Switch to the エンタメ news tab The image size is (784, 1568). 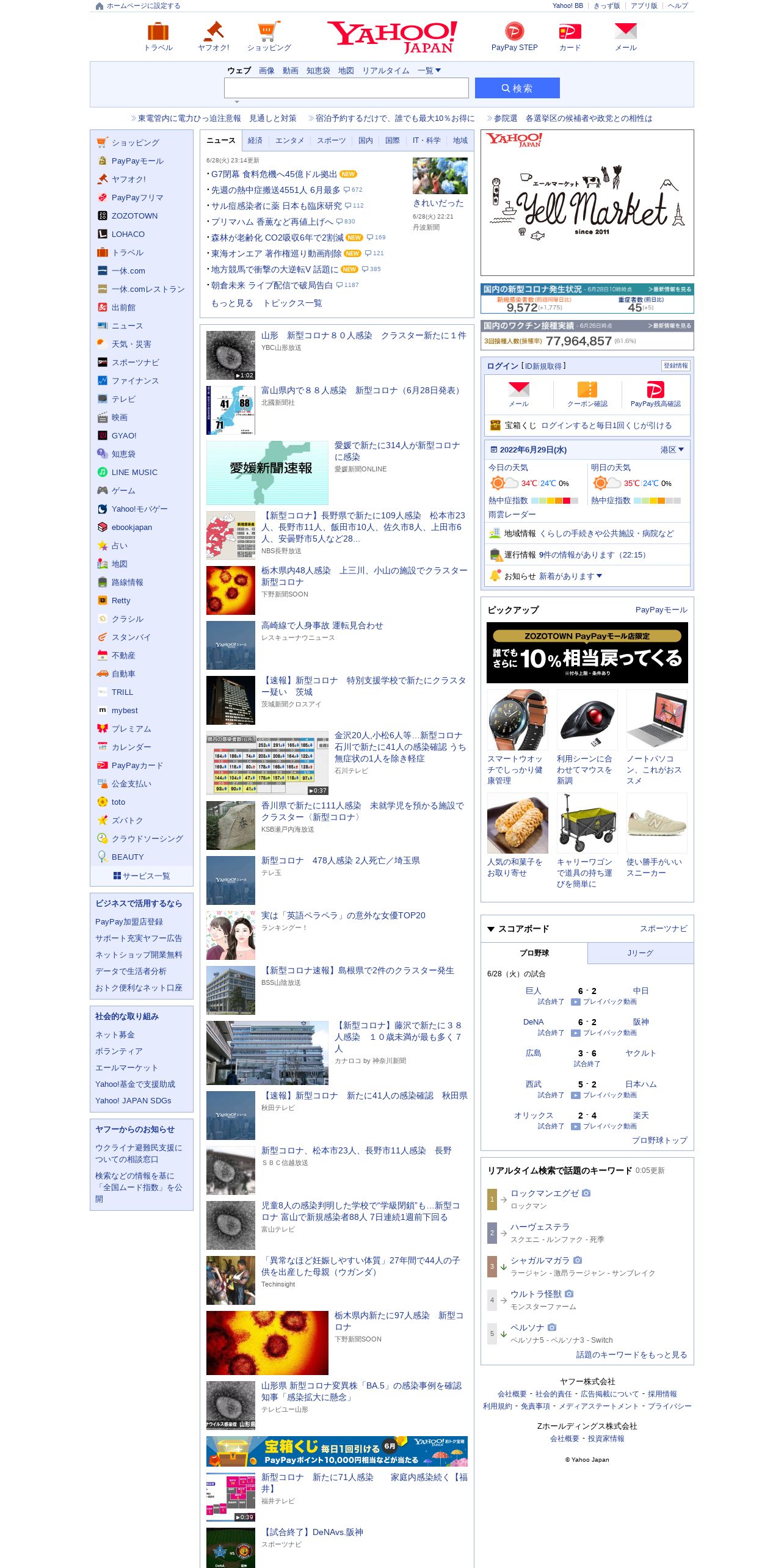tap(289, 140)
